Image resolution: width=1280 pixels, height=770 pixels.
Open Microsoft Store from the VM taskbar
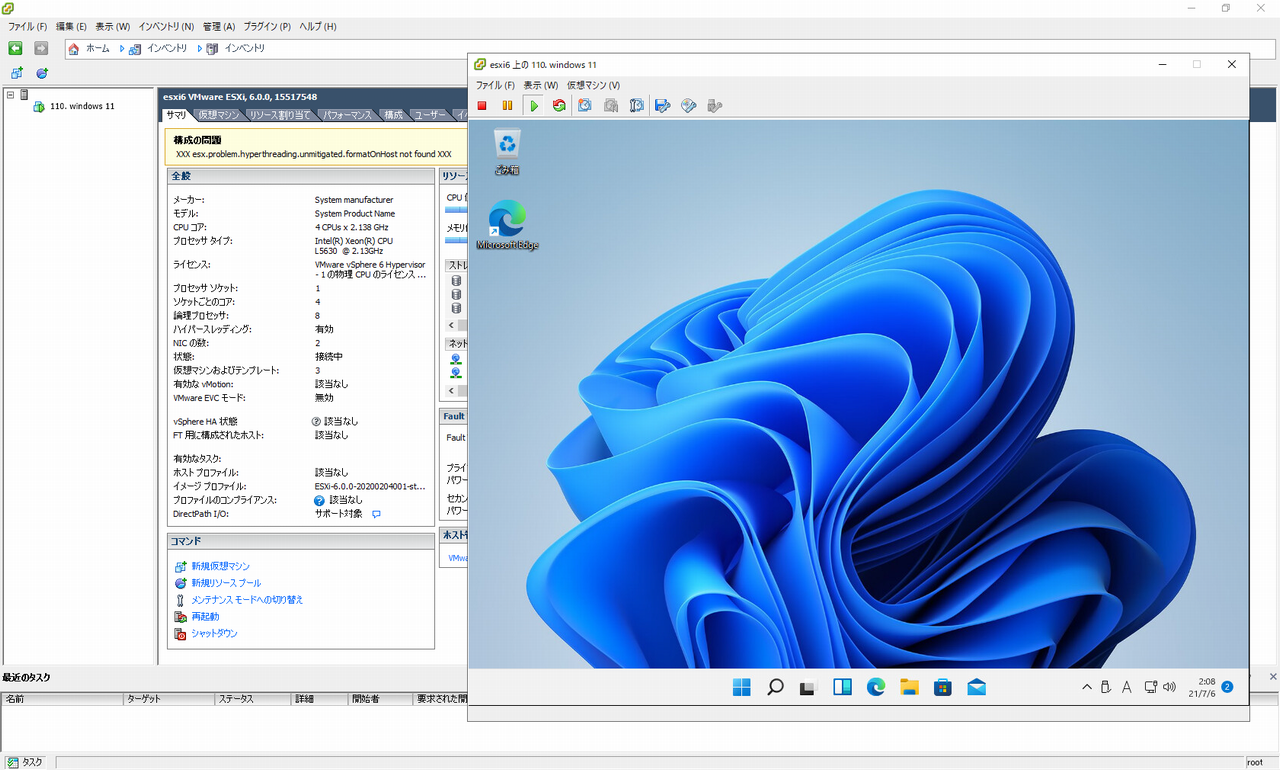942,687
